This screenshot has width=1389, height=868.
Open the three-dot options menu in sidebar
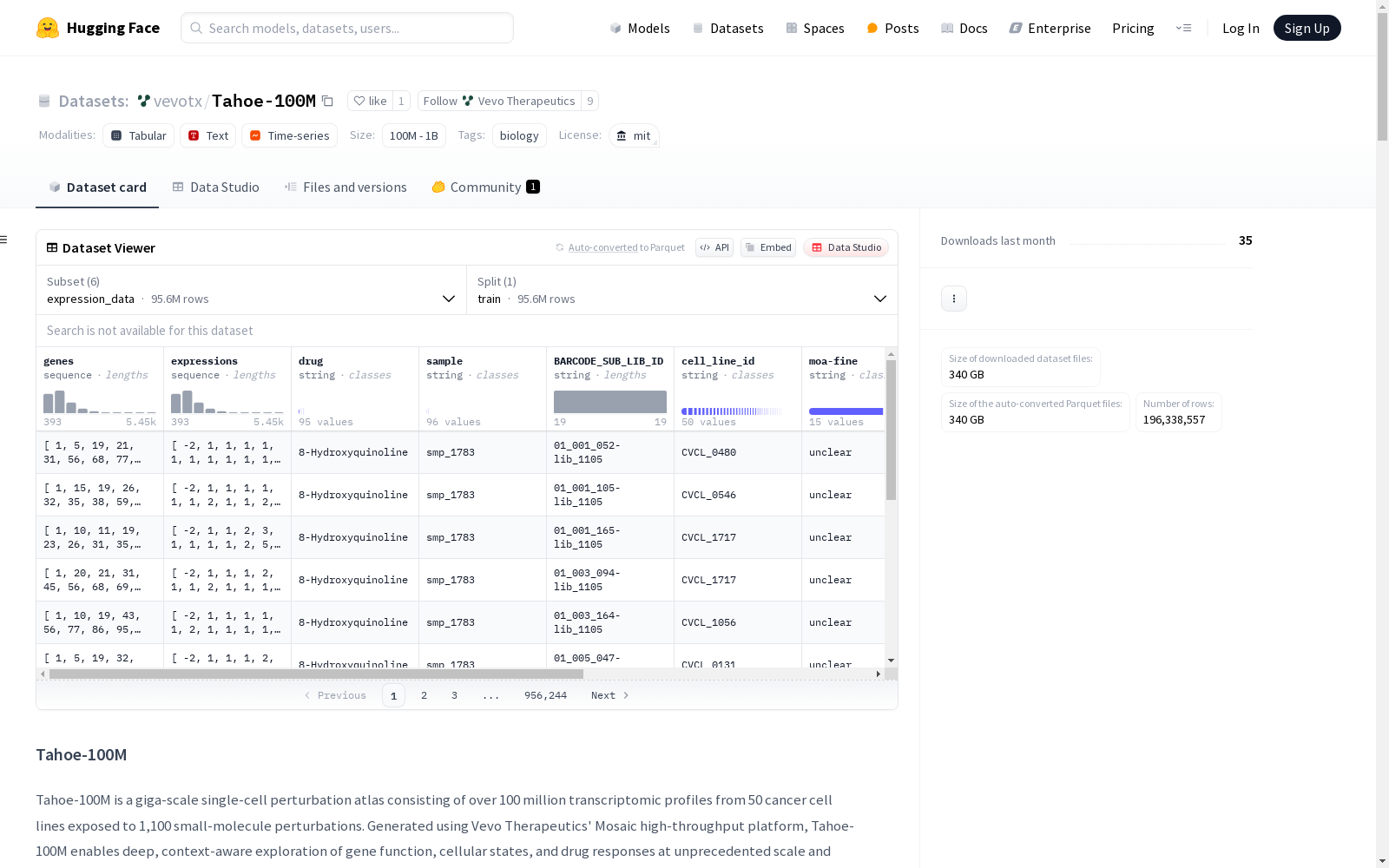click(954, 299)
